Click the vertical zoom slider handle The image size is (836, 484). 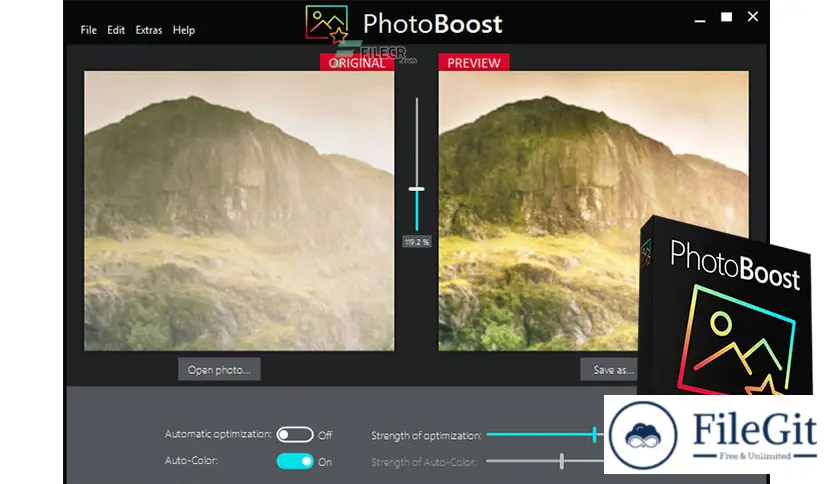(416, 189)
